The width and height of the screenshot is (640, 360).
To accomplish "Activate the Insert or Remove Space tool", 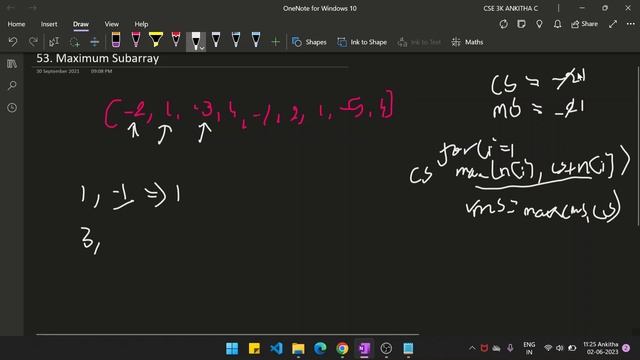I will (x=94, y=42).
